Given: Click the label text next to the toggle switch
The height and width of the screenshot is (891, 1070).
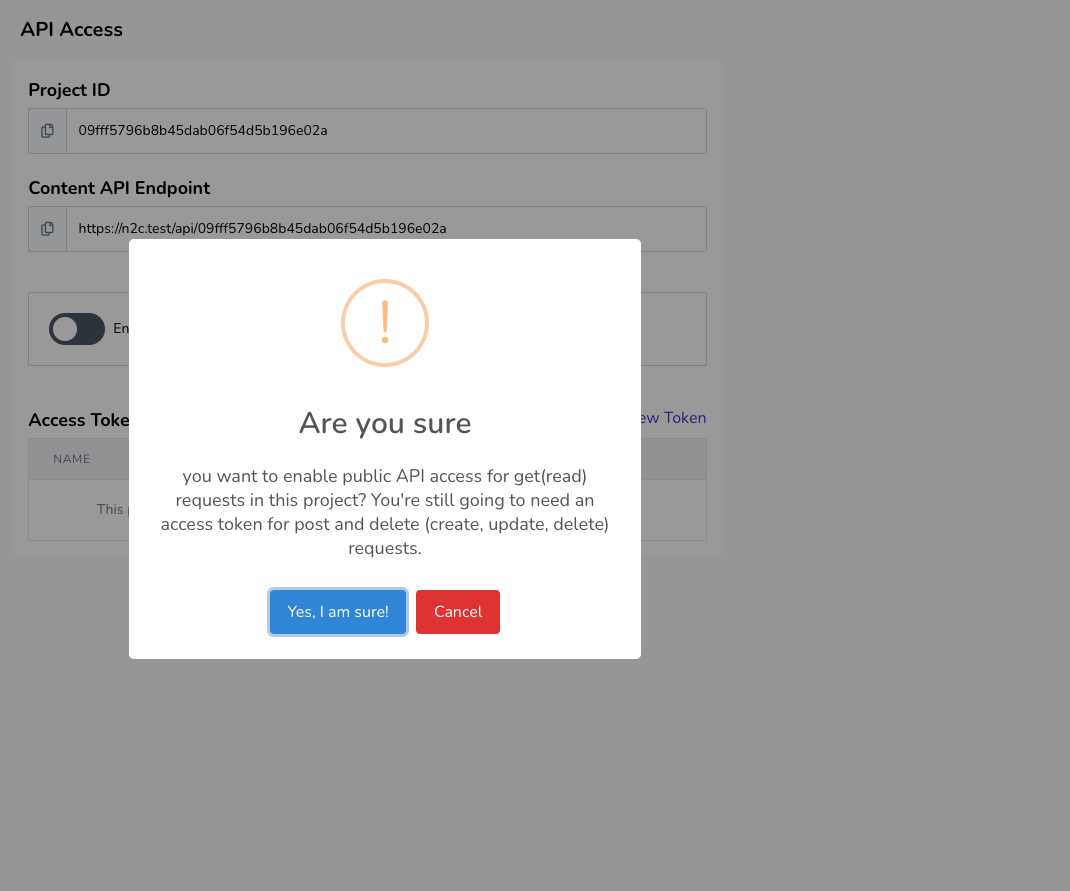Looking at the screenshot, I should pos(121,329).
